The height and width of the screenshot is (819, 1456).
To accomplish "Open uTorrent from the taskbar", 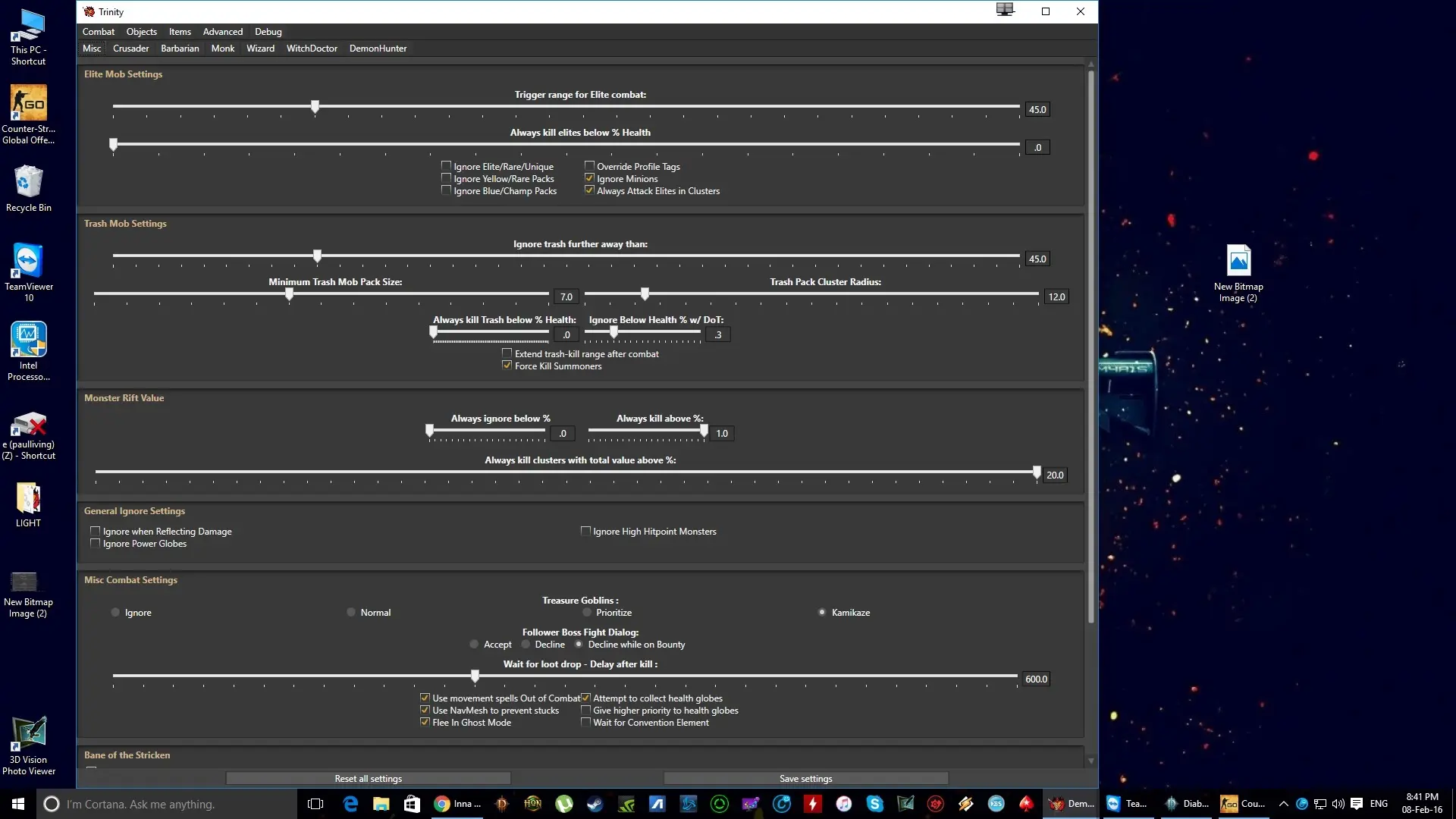I will pos(564,804).
